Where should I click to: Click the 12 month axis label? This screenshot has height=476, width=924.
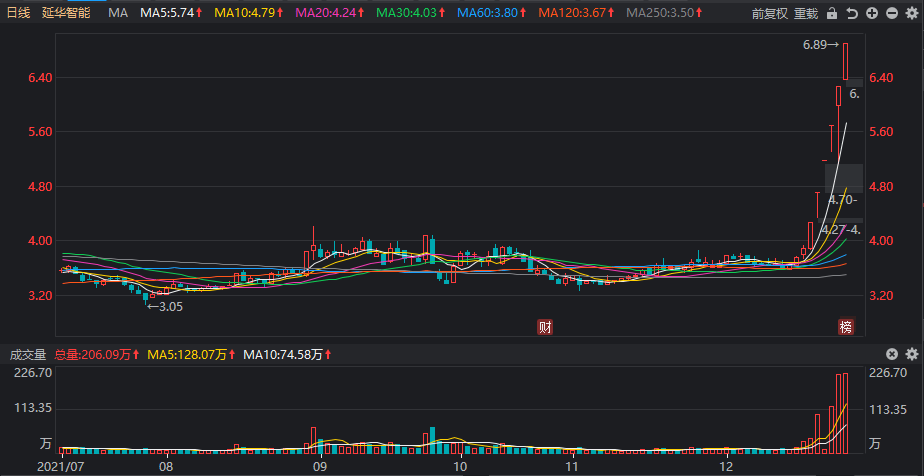coord(727,466)
